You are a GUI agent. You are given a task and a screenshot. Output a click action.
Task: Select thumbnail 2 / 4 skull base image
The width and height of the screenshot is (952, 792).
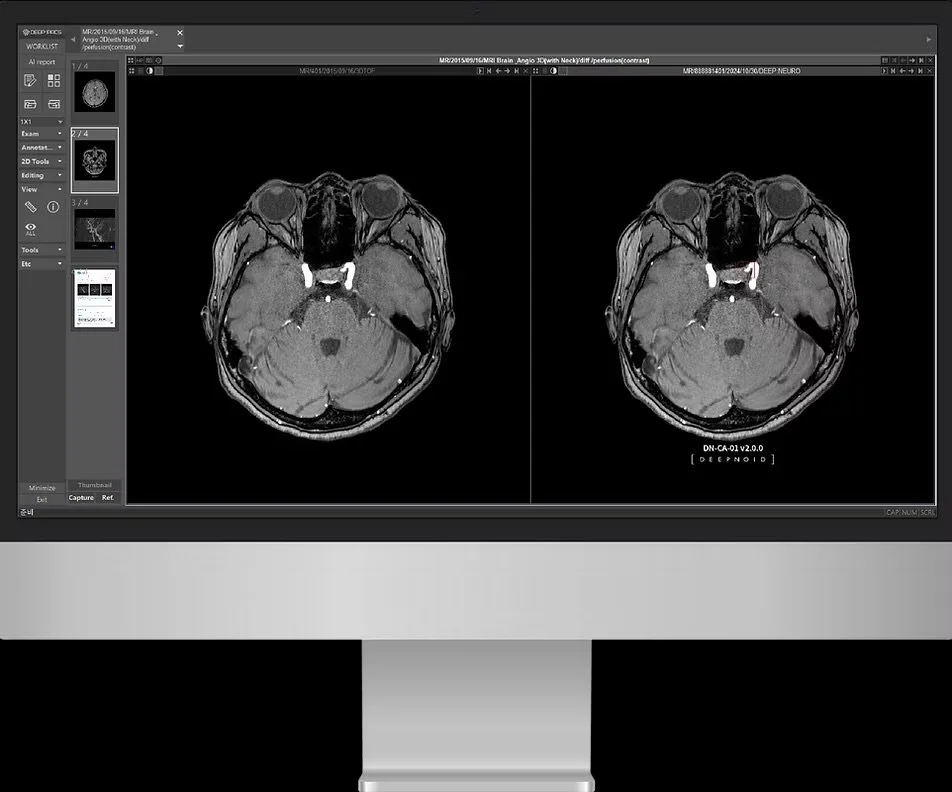click(x=95, y=160)
